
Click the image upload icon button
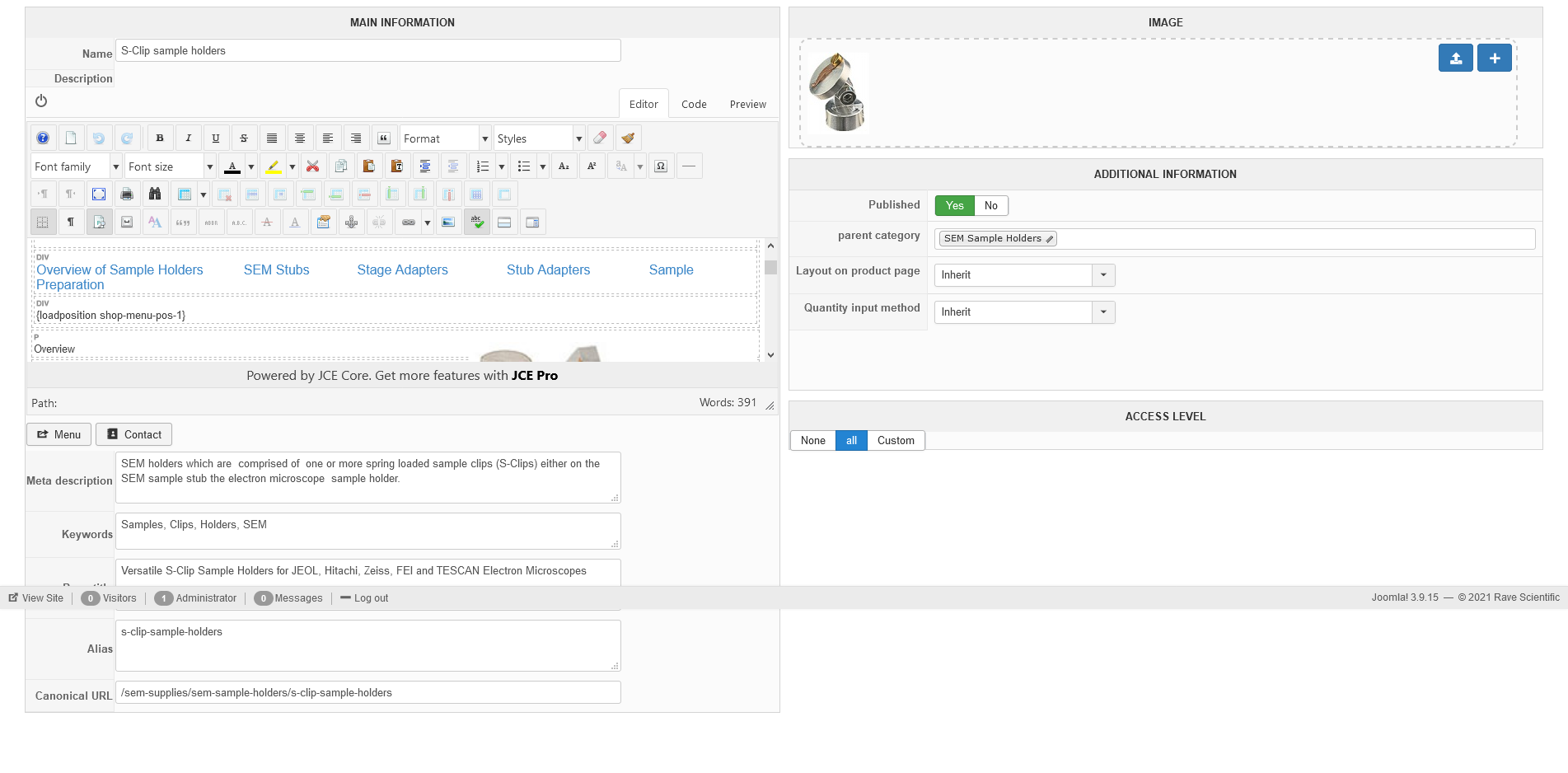[1456, 58]
